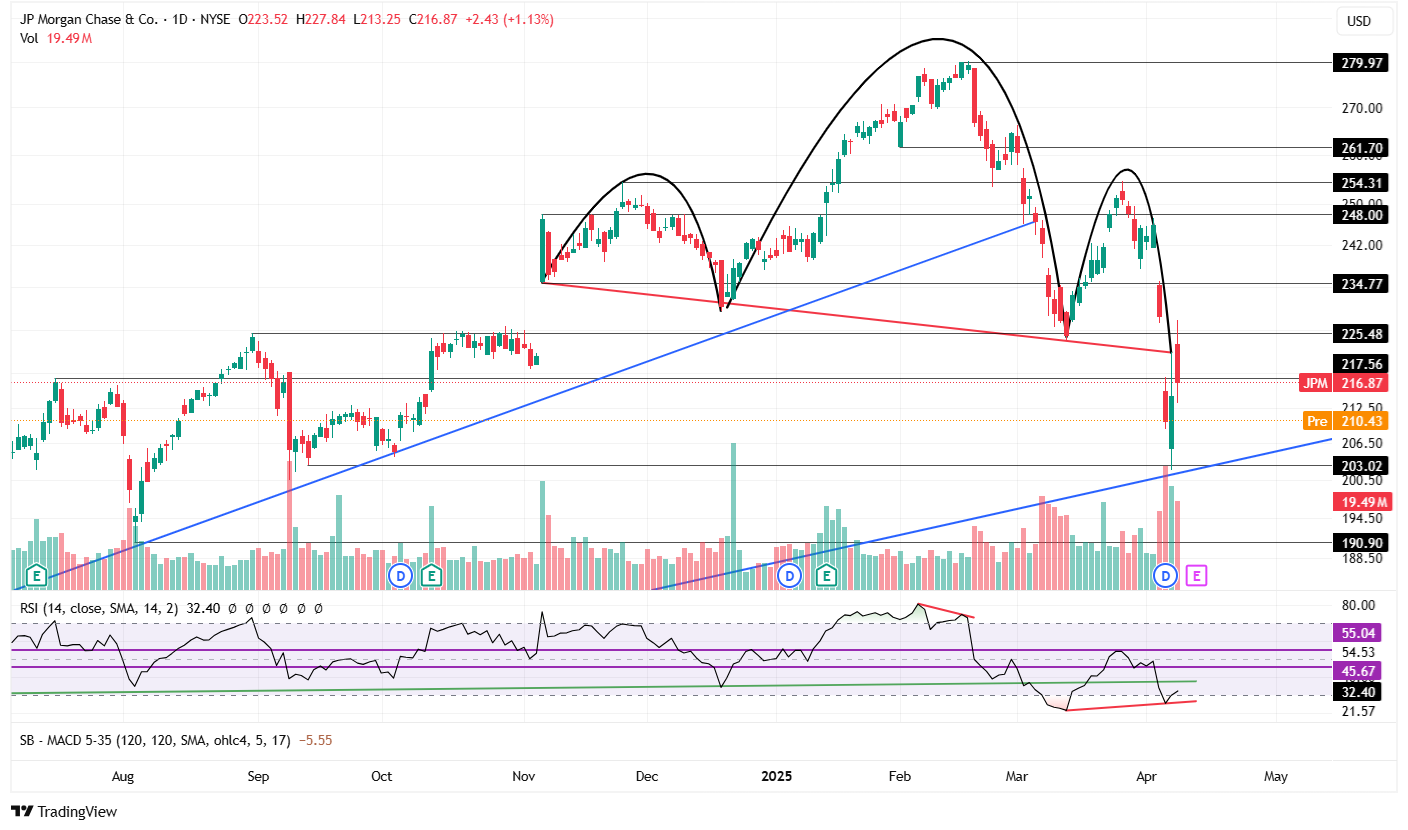Click the 190.90 price level label
Viewport: 1408px width, 830px height.
tap(1360, 542)
